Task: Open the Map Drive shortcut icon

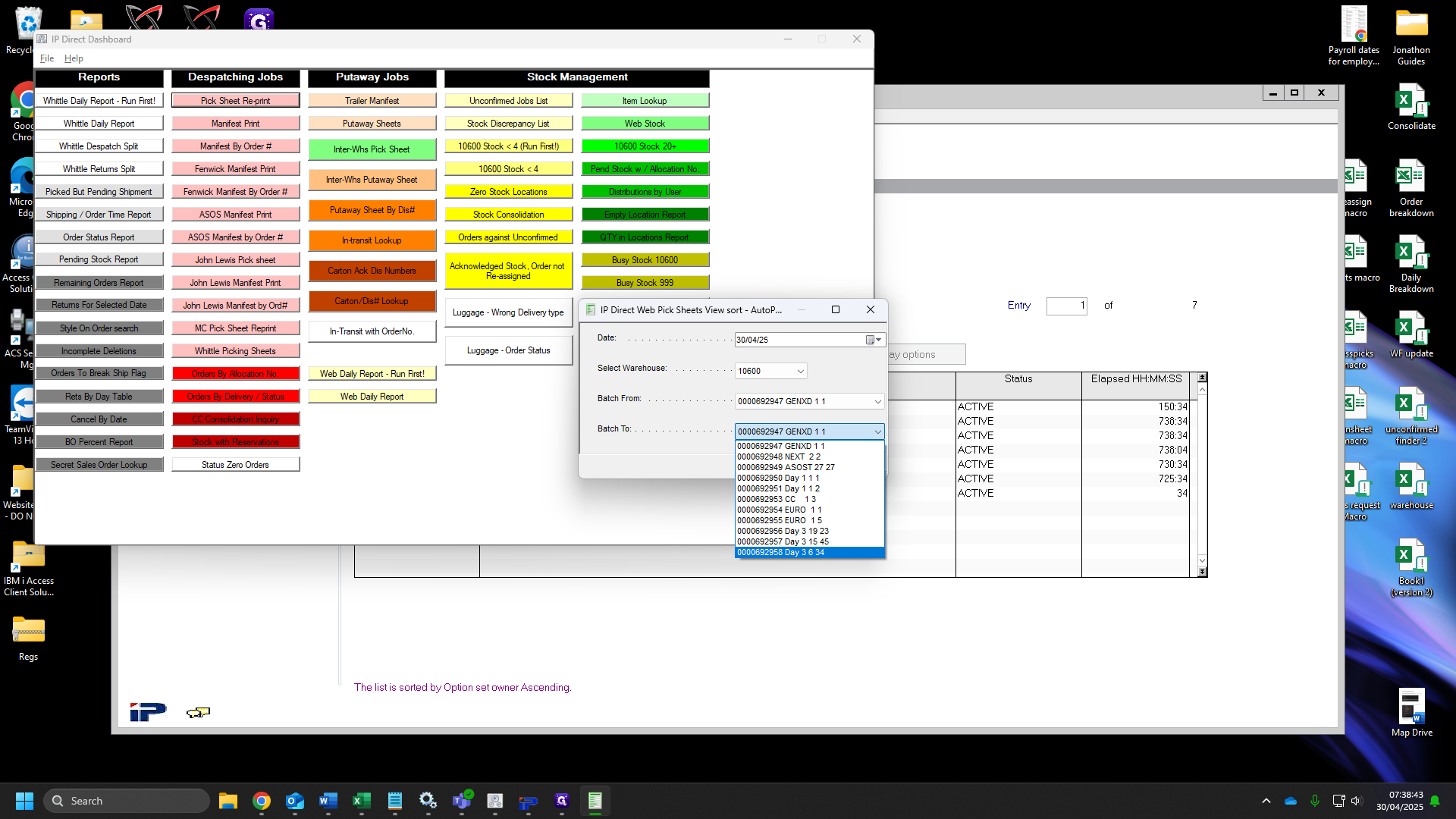Action: click(1411, 713)
